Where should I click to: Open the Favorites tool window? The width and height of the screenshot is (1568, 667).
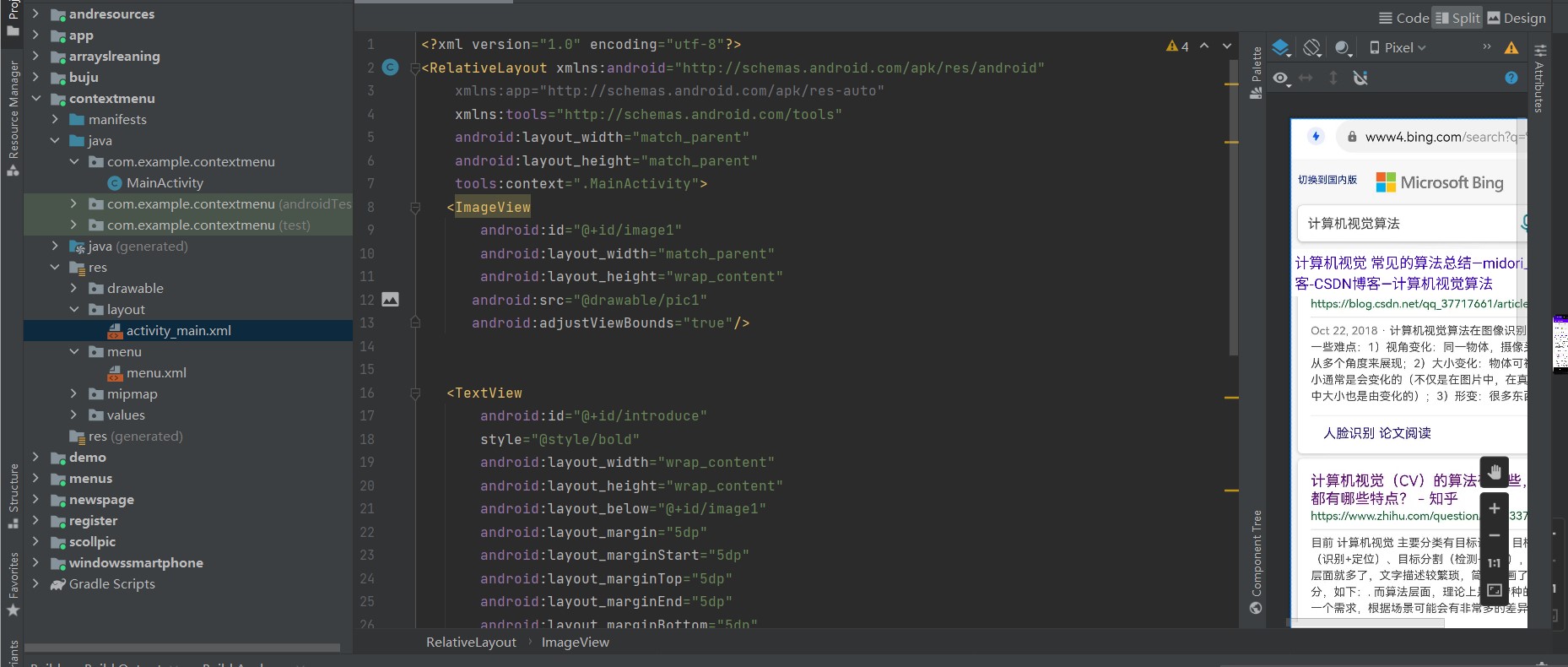coord(13,583)
